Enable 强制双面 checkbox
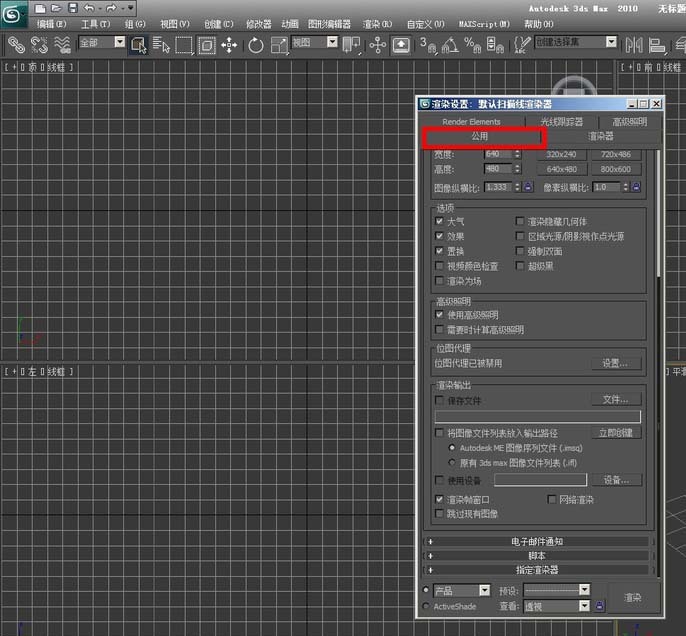The width and height of the screenshot is (686, 636). [520, 251]
